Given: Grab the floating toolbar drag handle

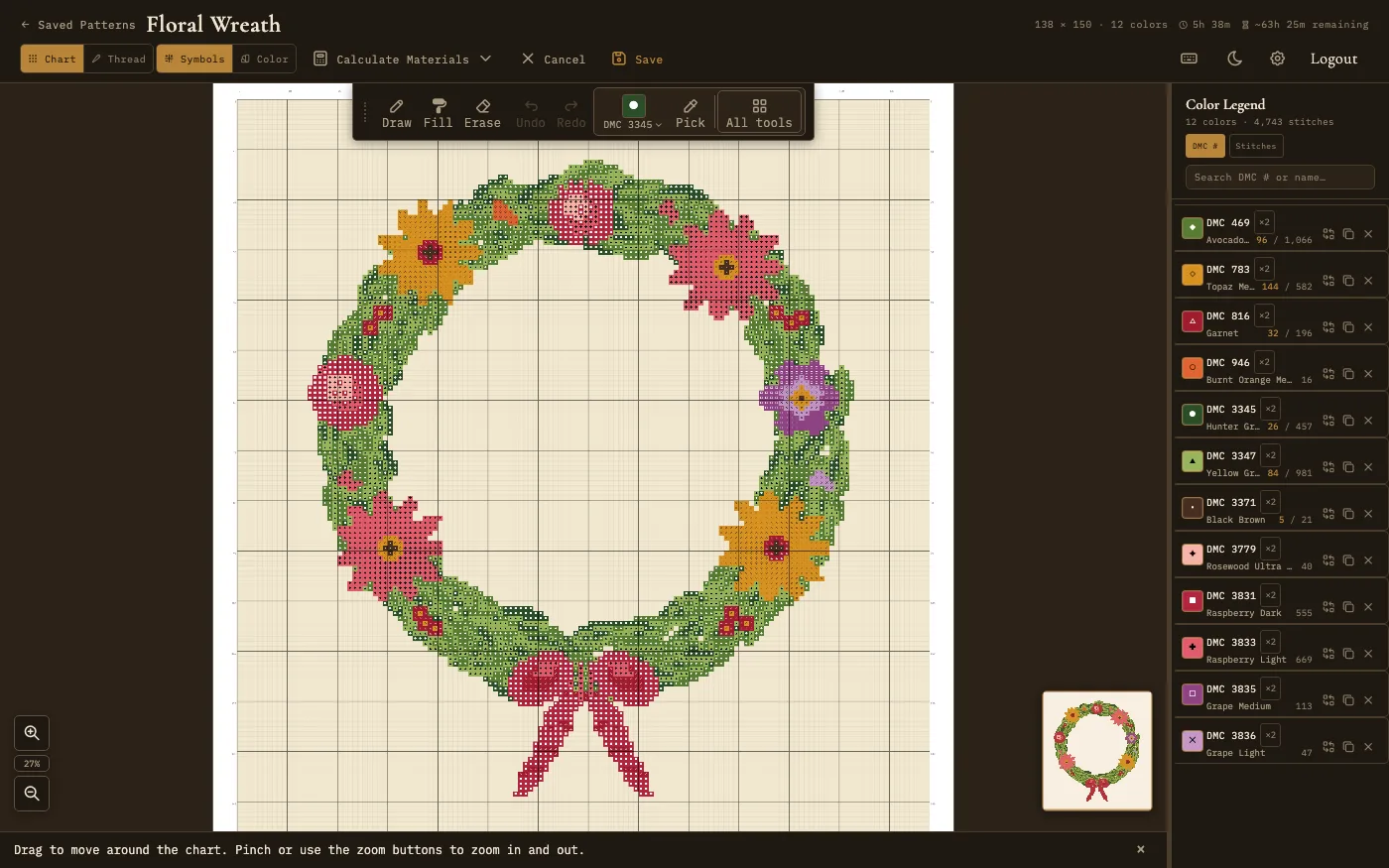Looking at the screenshot, I should click(365, 112).
